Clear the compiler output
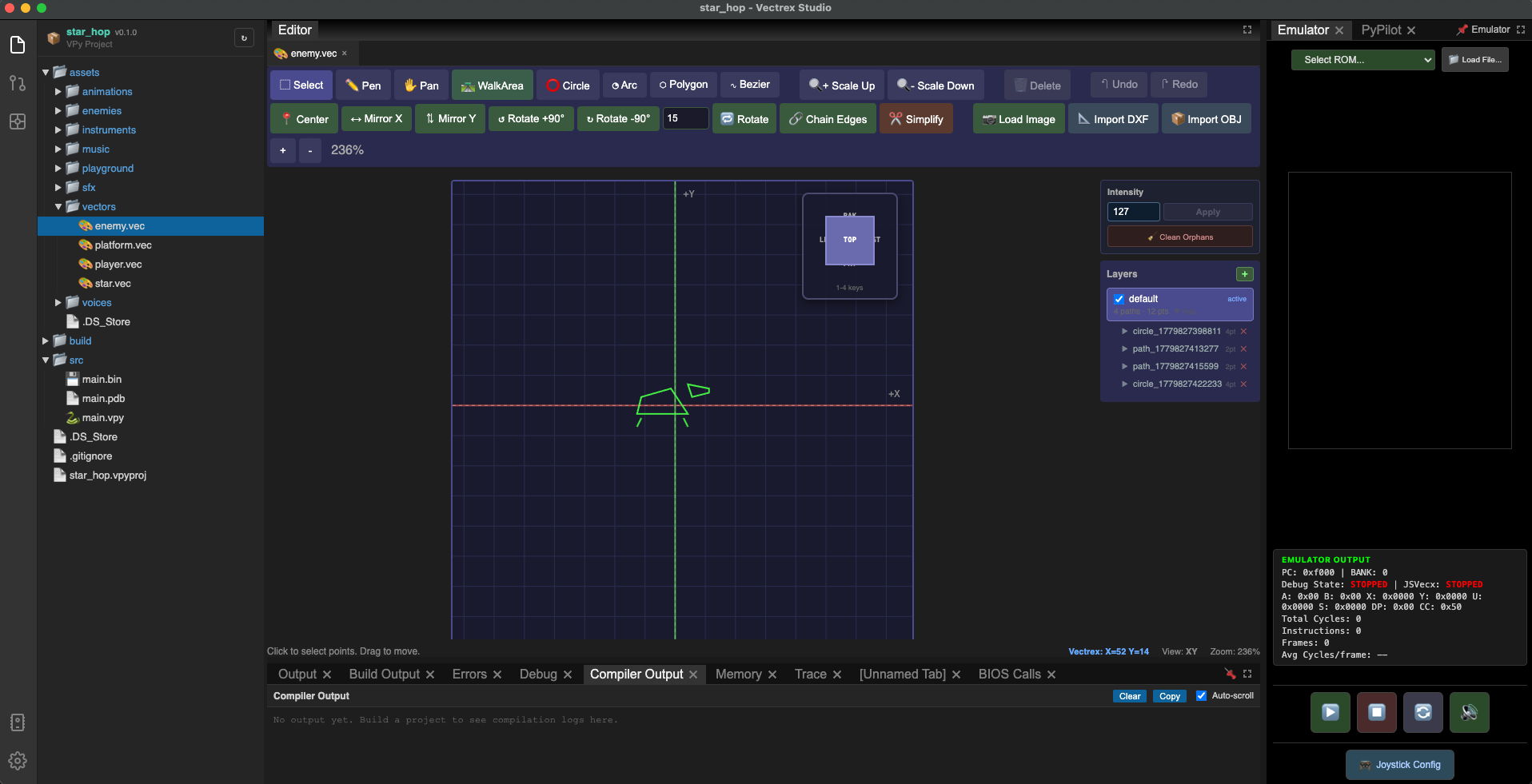 tap(1130, 696)
